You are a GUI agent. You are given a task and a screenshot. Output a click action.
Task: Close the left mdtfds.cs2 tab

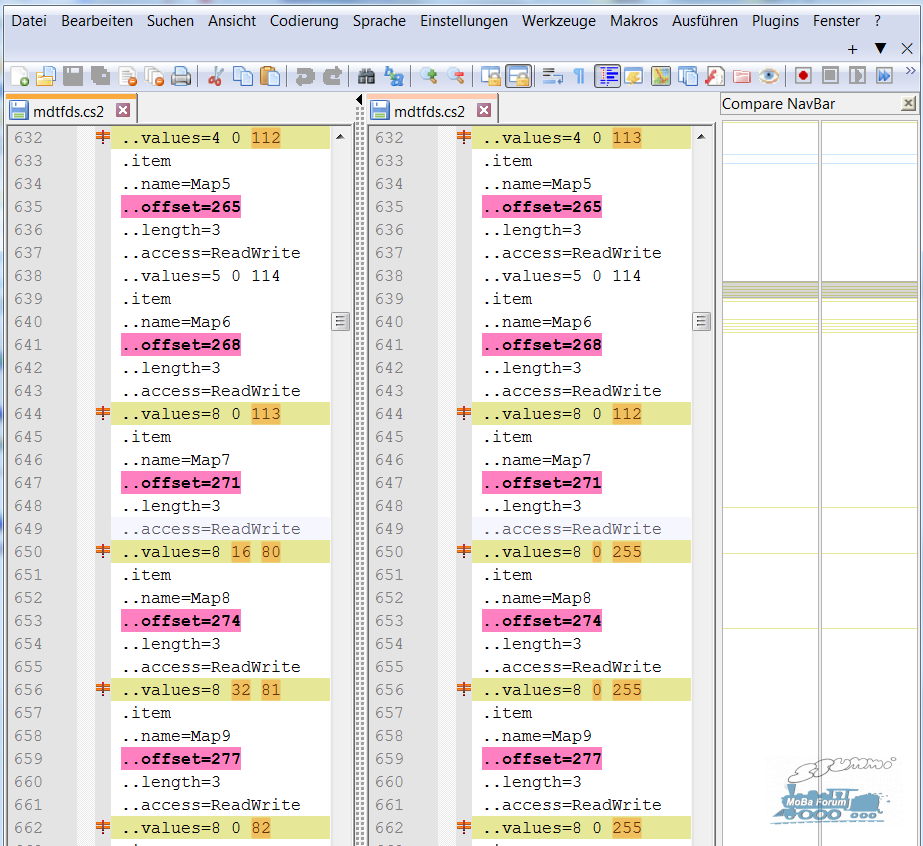(x=123, y=110)
